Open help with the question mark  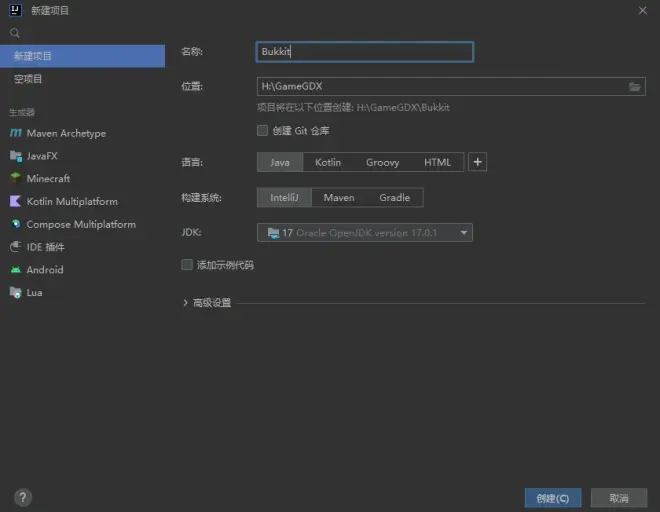point(23,497)
